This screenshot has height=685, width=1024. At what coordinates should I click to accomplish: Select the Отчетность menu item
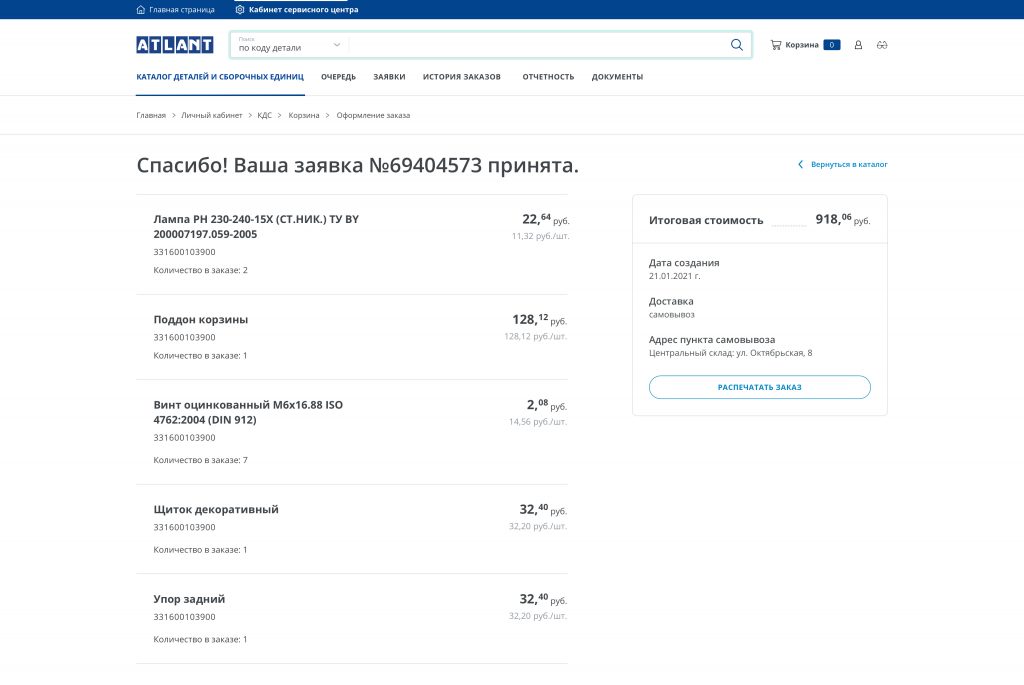pos(548,77)
